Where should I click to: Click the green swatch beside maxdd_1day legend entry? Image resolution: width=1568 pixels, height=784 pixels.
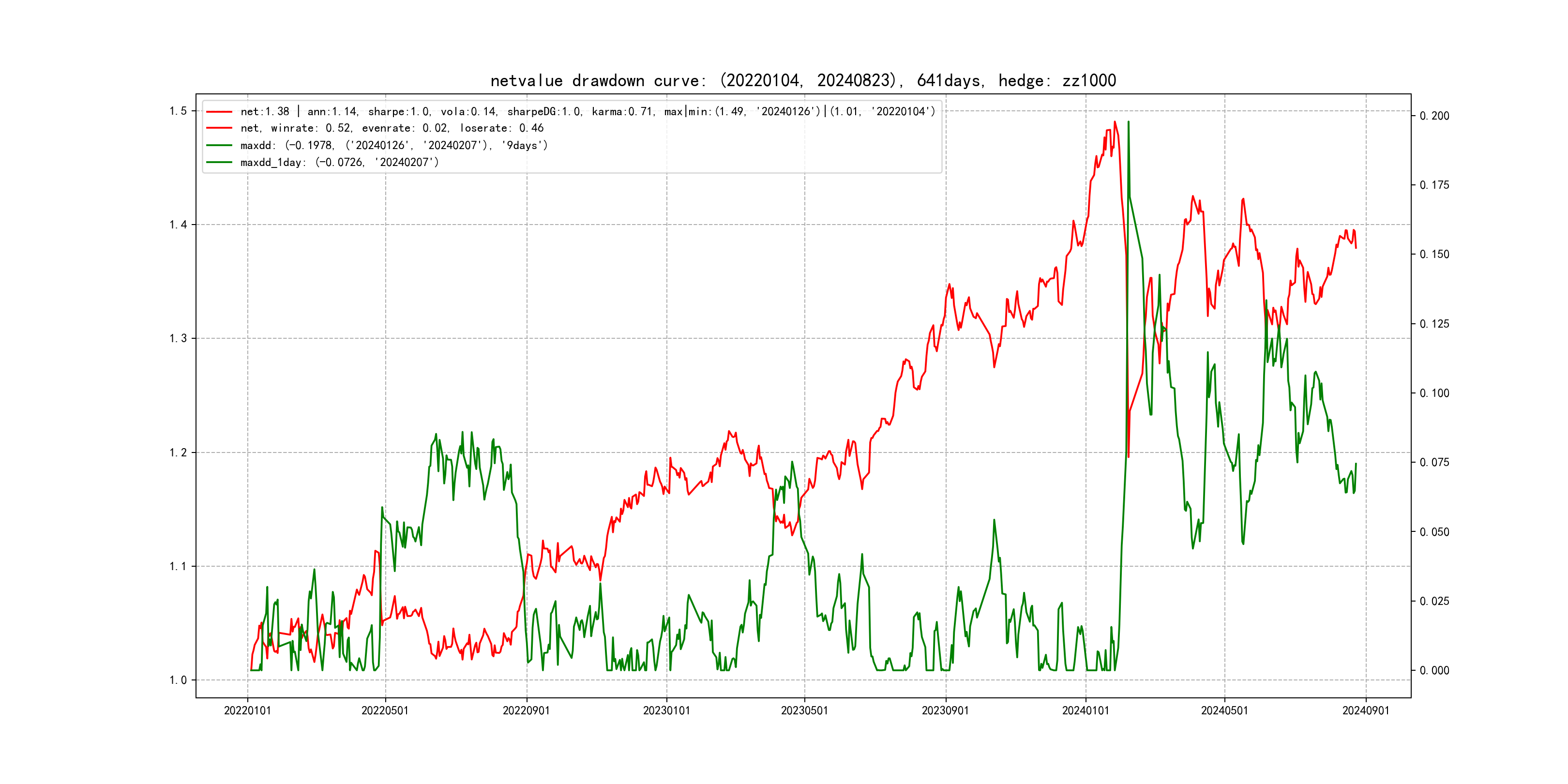click(x=219, y=163)
